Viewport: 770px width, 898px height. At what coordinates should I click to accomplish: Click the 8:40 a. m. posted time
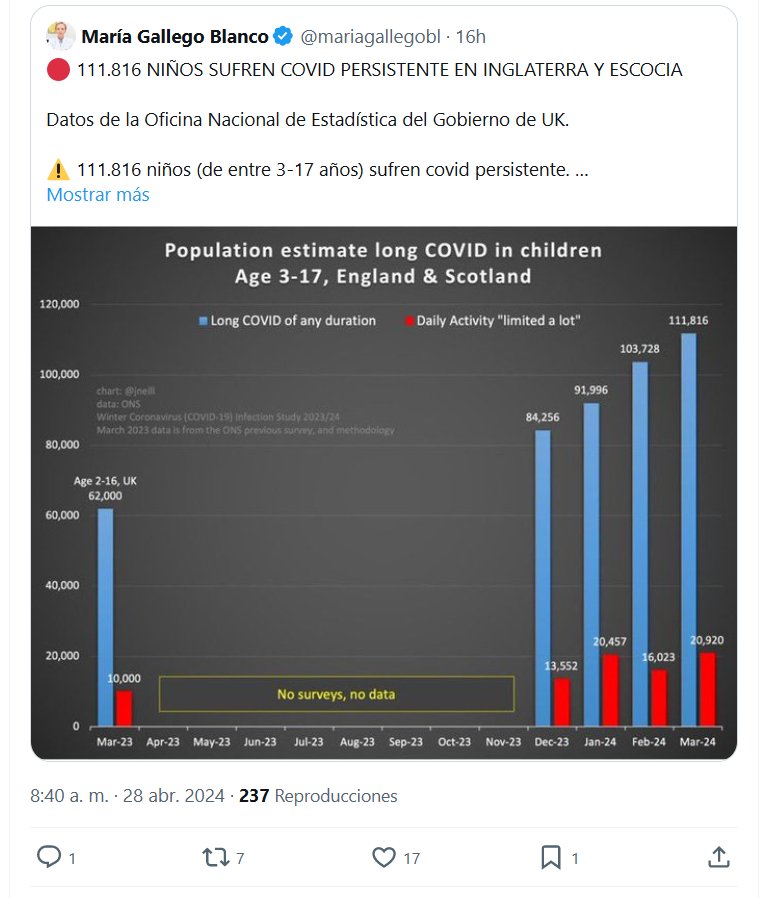tap(70, 796)
